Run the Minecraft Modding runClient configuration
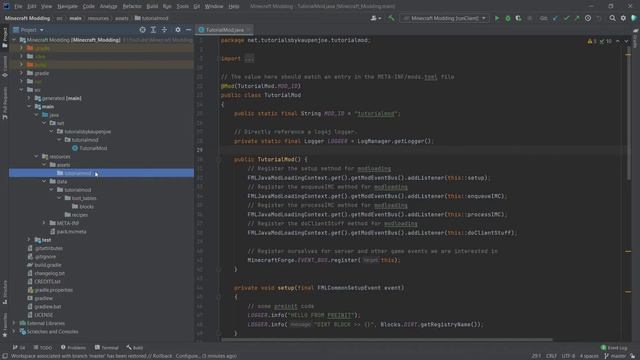 tap(497, 18)
